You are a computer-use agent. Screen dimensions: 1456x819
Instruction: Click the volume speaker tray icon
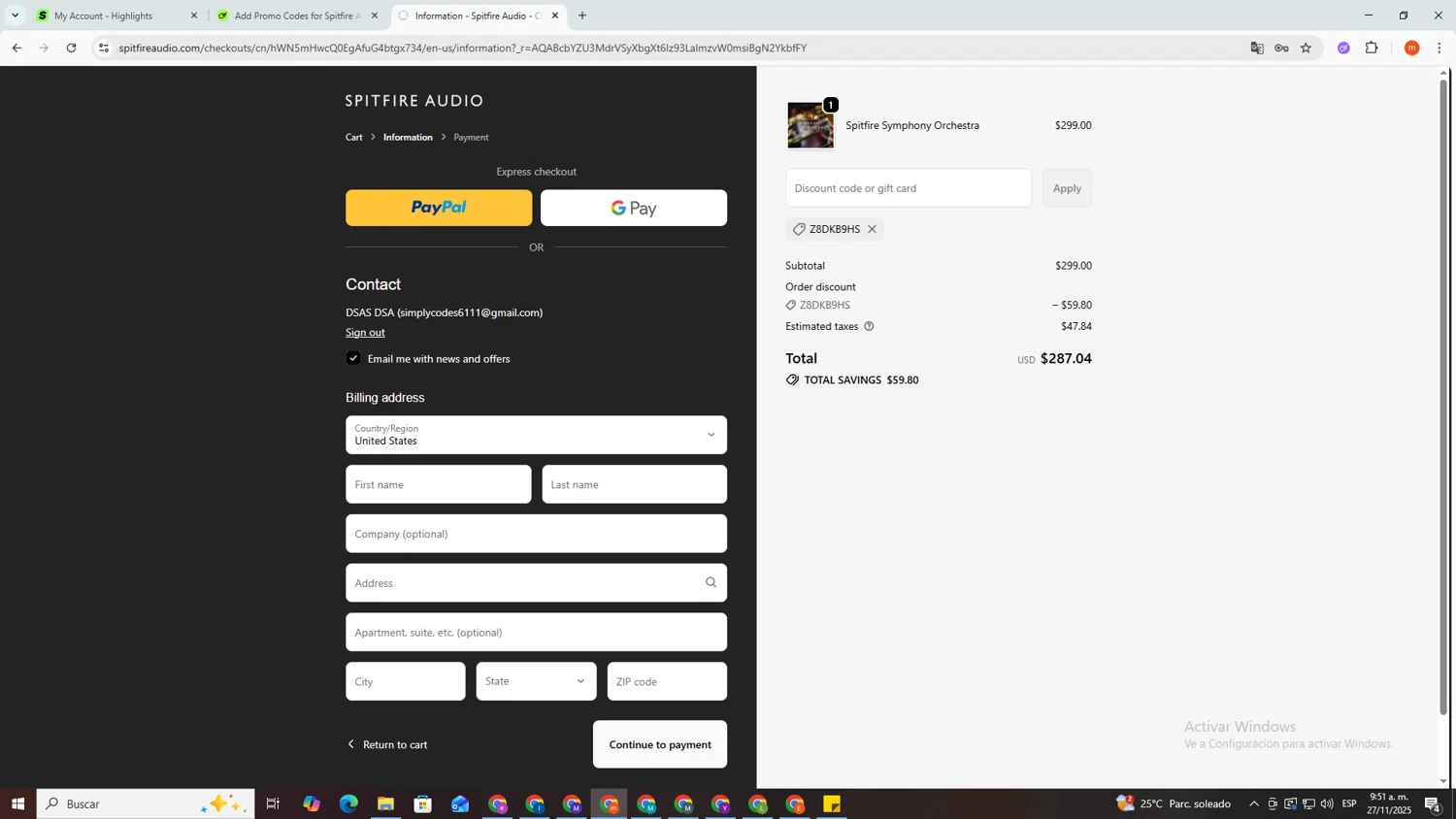tap(1327, 803)
